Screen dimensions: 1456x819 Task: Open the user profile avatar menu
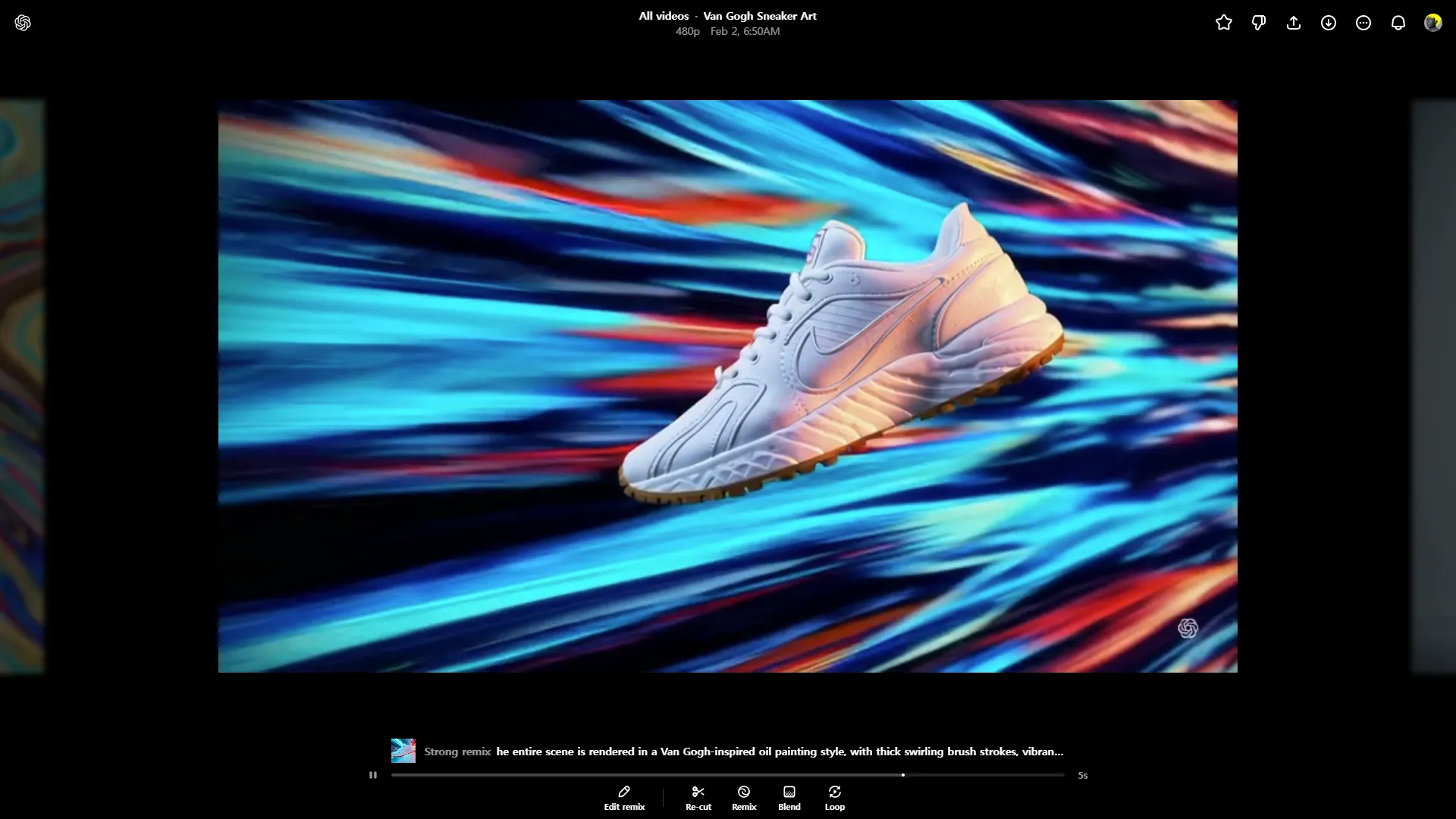click(x=1432, y=23)
